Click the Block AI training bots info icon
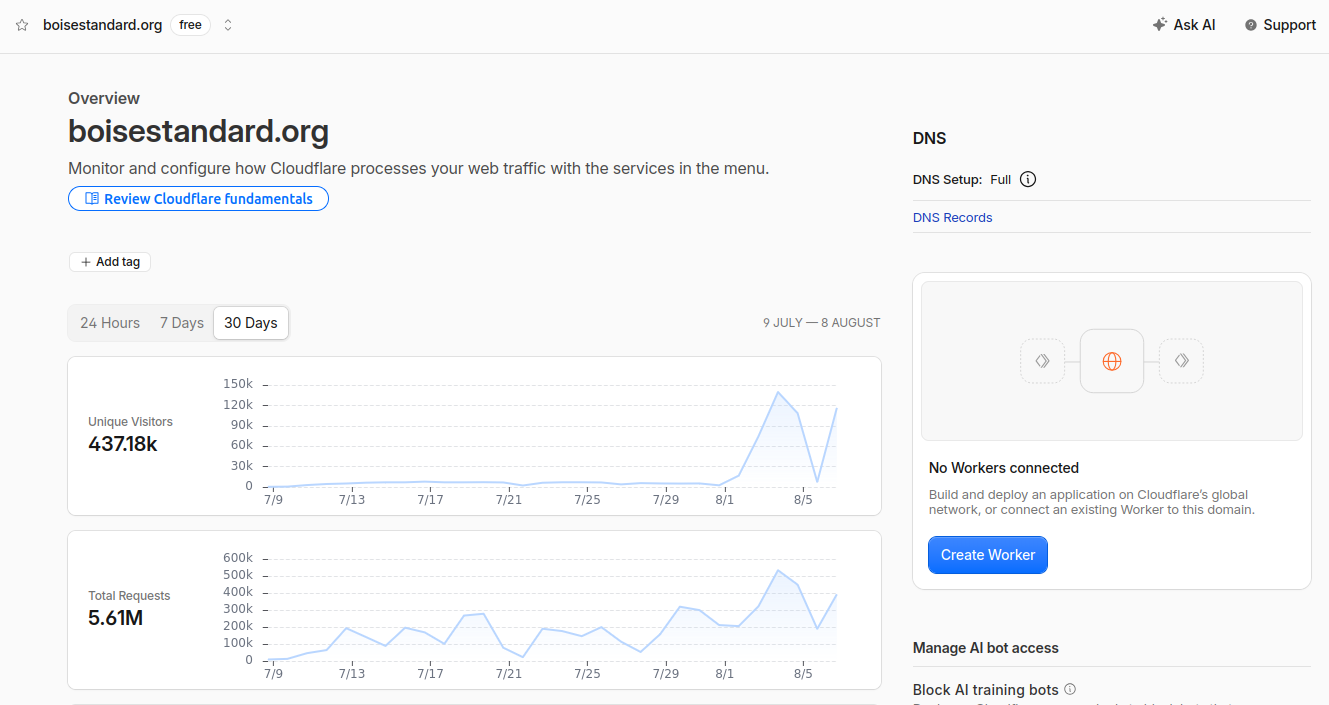This screenshot has width=1329, height=705. (1070, 689)
